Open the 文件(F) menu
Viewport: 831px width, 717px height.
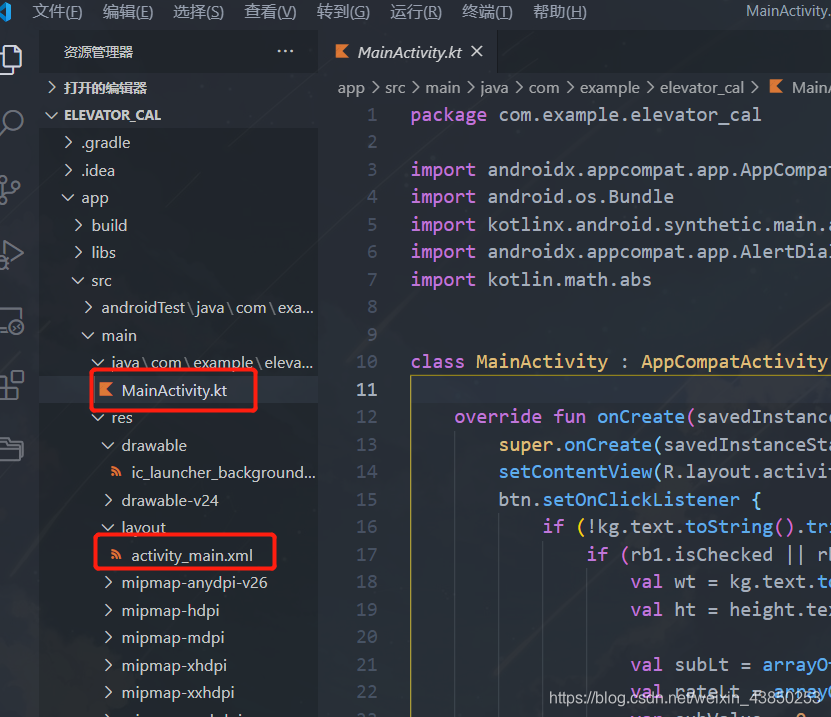coord(57,12)
